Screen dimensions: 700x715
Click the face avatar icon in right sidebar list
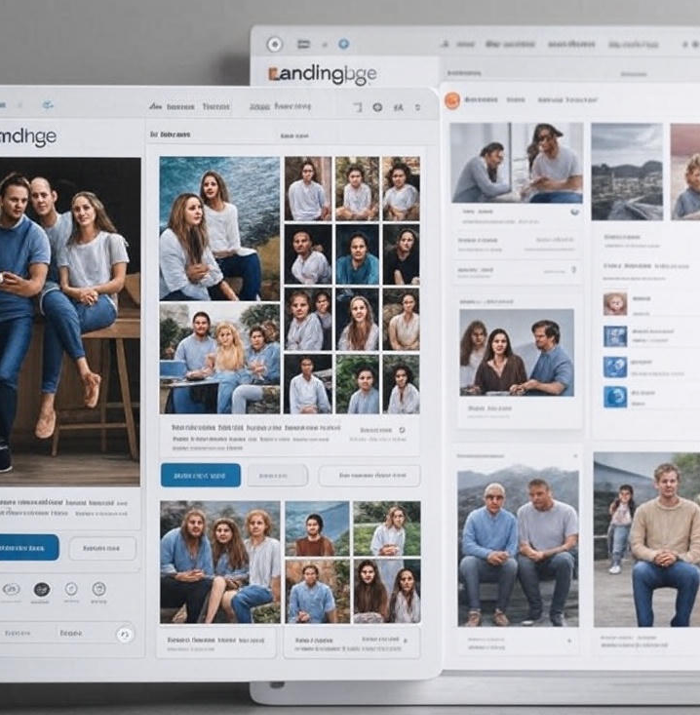click(615, 304)
